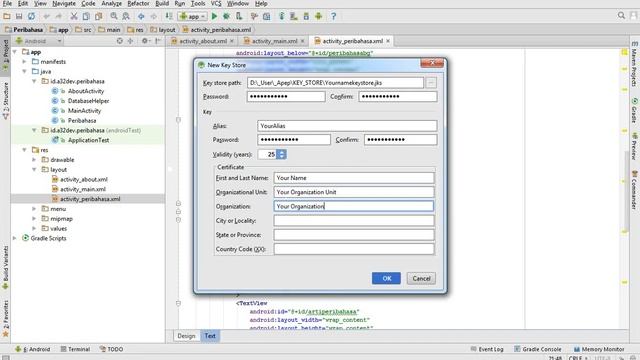Expand the mipmap folder

35,218
